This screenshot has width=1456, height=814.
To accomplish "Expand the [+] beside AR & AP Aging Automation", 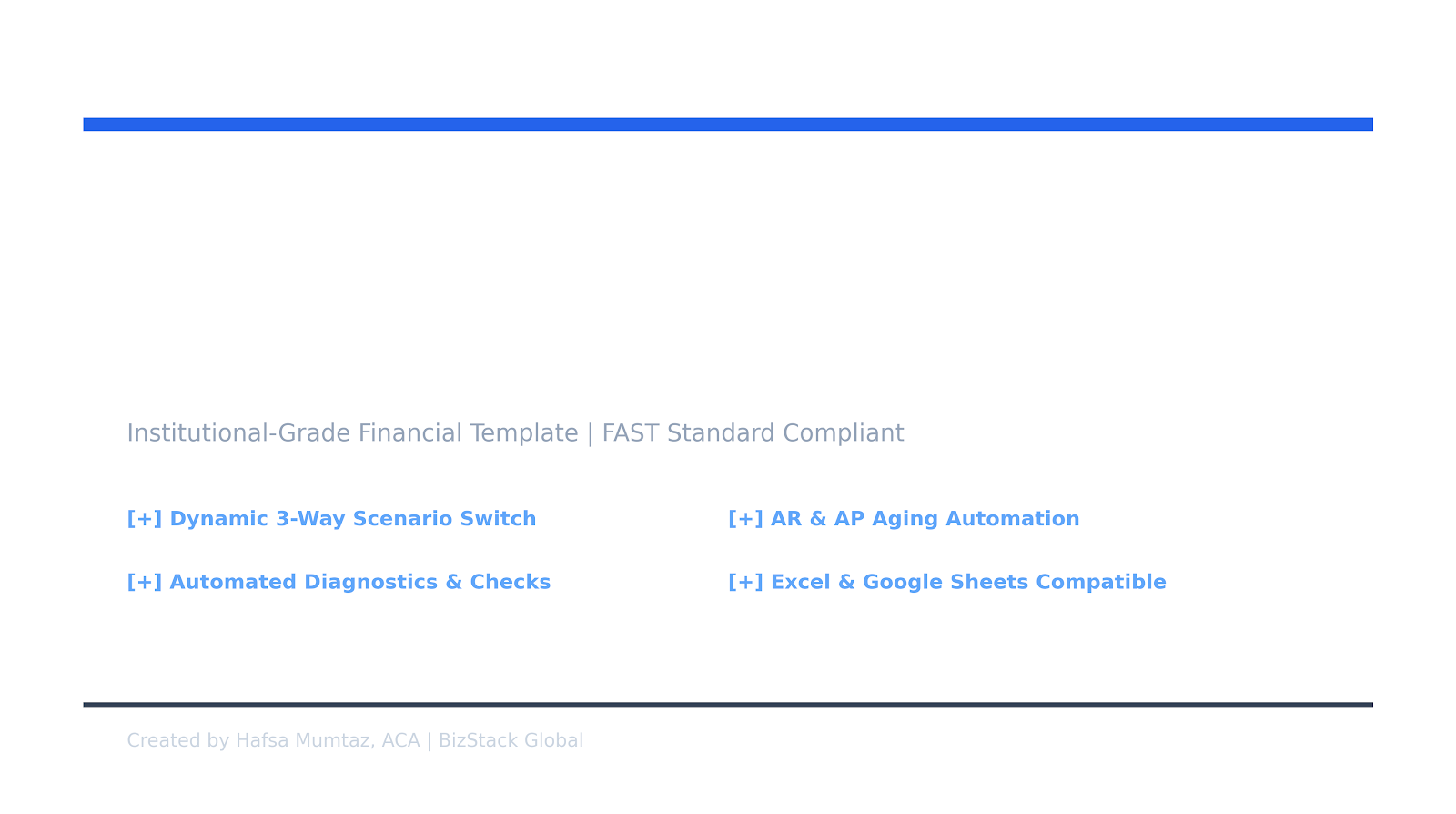I will pyautogui.click(x=746, y=519).
